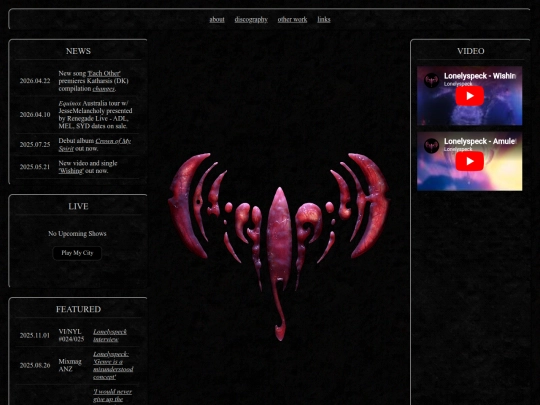The width and height of the screenshot is (540, 405).
Task: Click the VIDEO panel heading
Action: 470,51
